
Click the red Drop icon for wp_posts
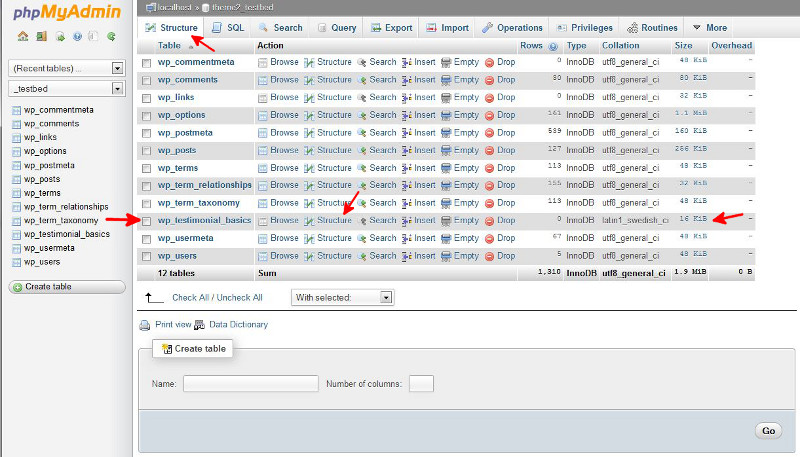click(x=489, y=150)
